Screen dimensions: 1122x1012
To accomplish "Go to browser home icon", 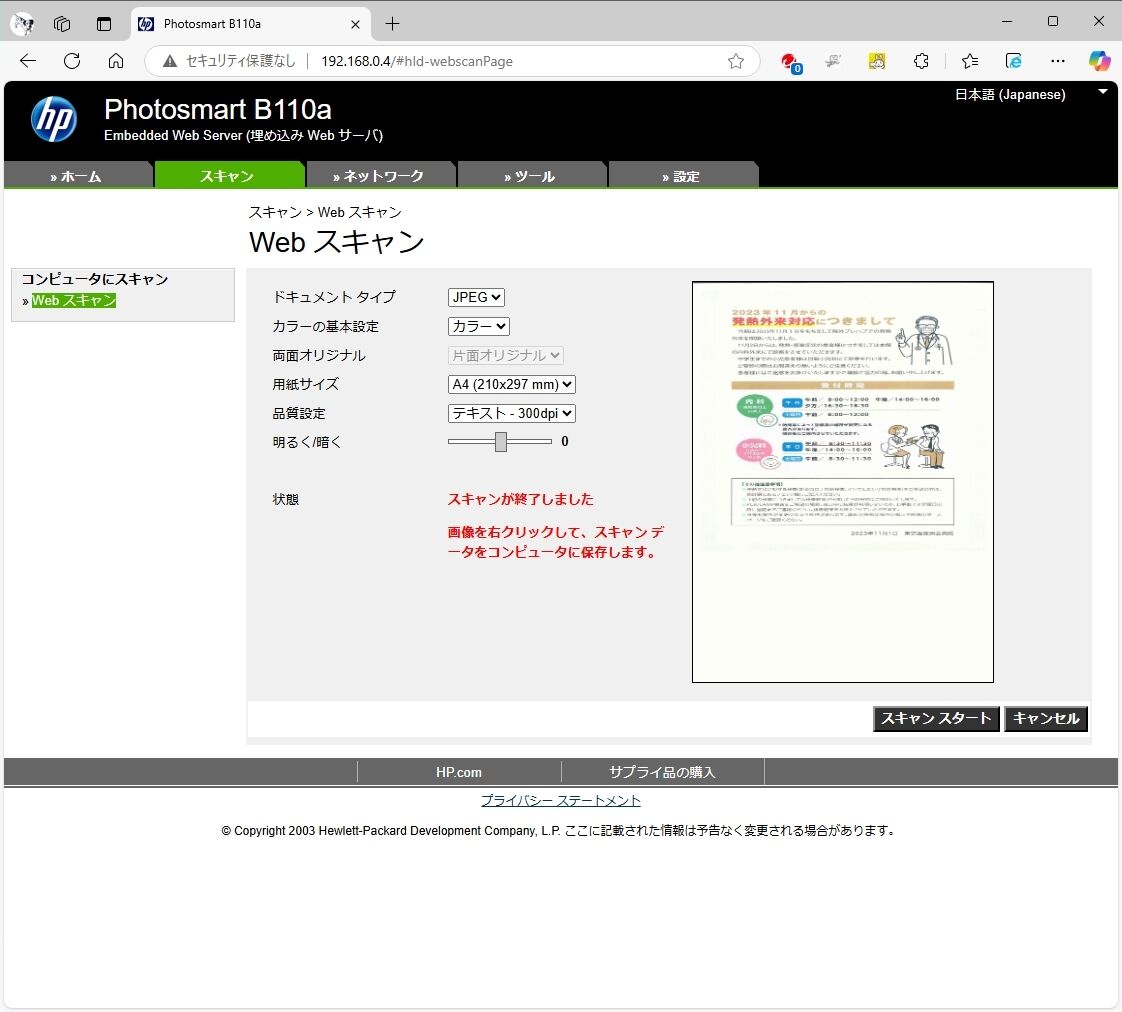I will pyautogui.click(x=116, y=61).
